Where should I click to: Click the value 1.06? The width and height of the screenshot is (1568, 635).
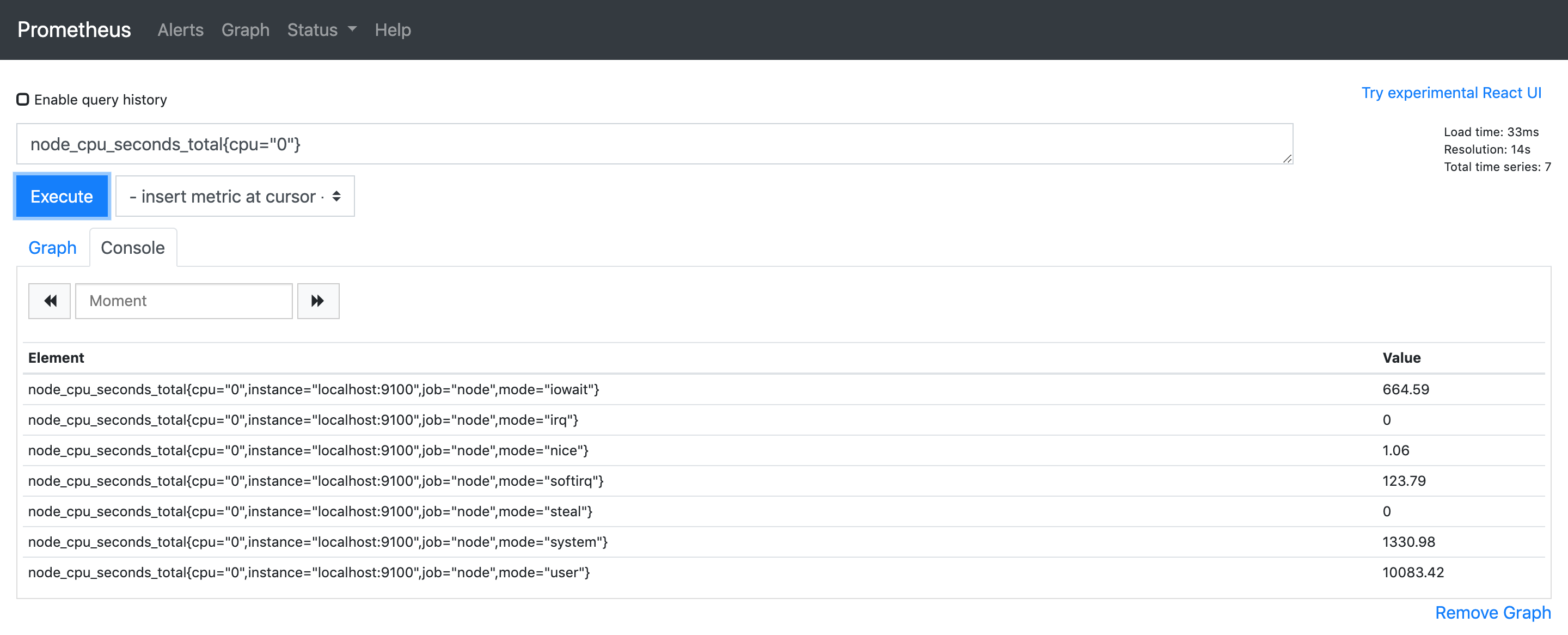1396,450
